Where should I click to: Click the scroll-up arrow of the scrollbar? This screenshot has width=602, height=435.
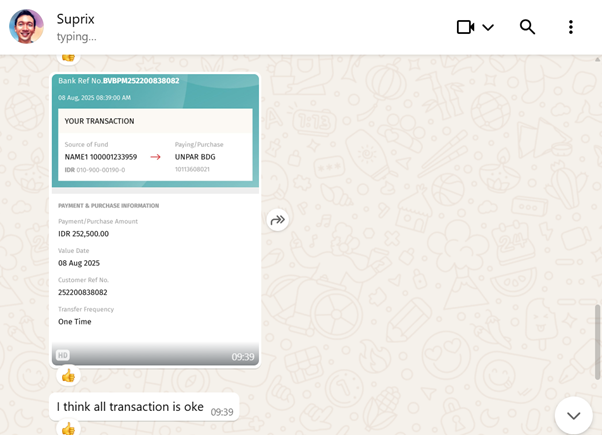click(x=597, y=59)
